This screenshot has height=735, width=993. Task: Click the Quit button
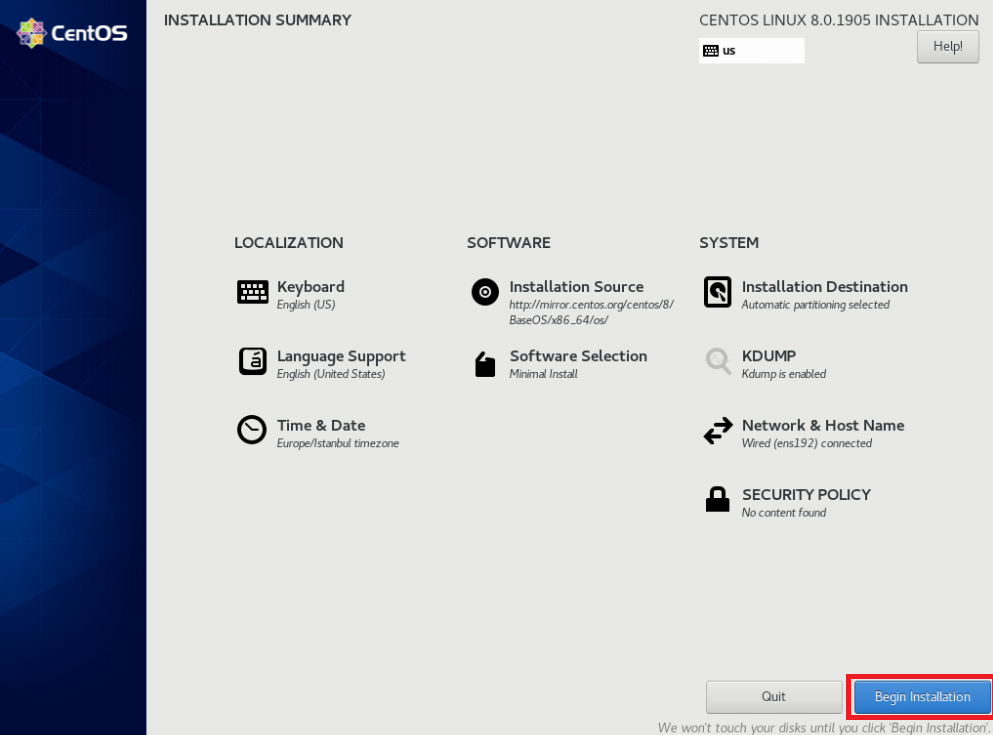tap(773, 696)
